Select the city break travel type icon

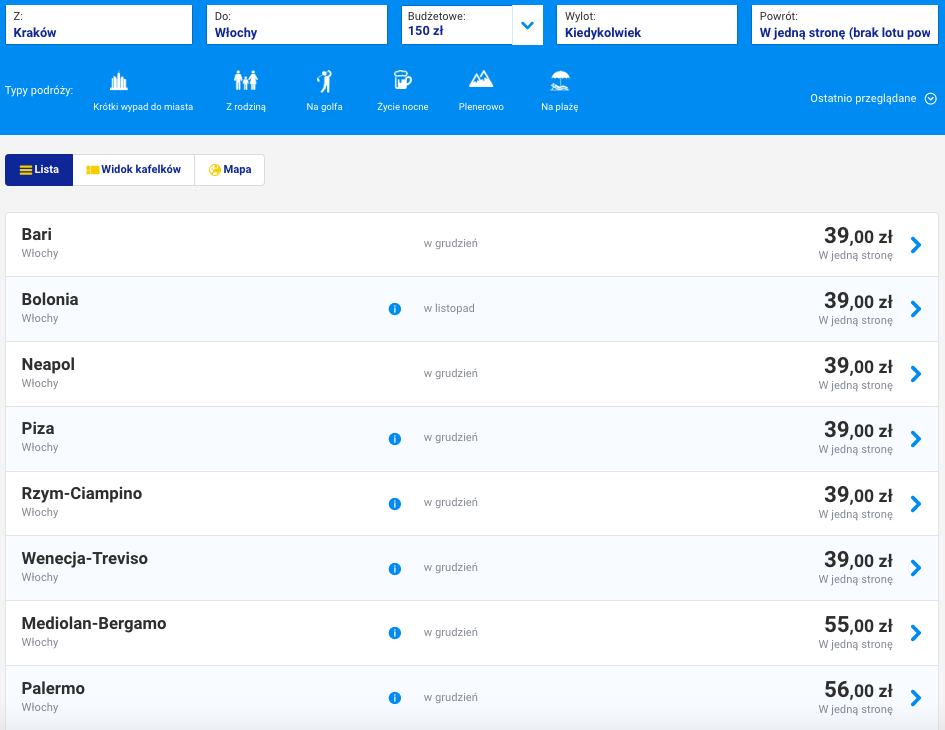119,82
